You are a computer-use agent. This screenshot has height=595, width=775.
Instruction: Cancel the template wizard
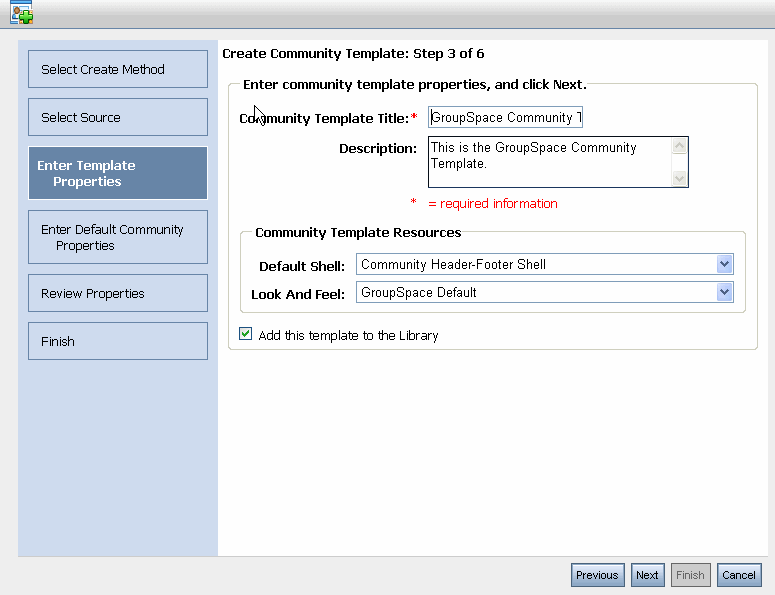click(739, 575)
